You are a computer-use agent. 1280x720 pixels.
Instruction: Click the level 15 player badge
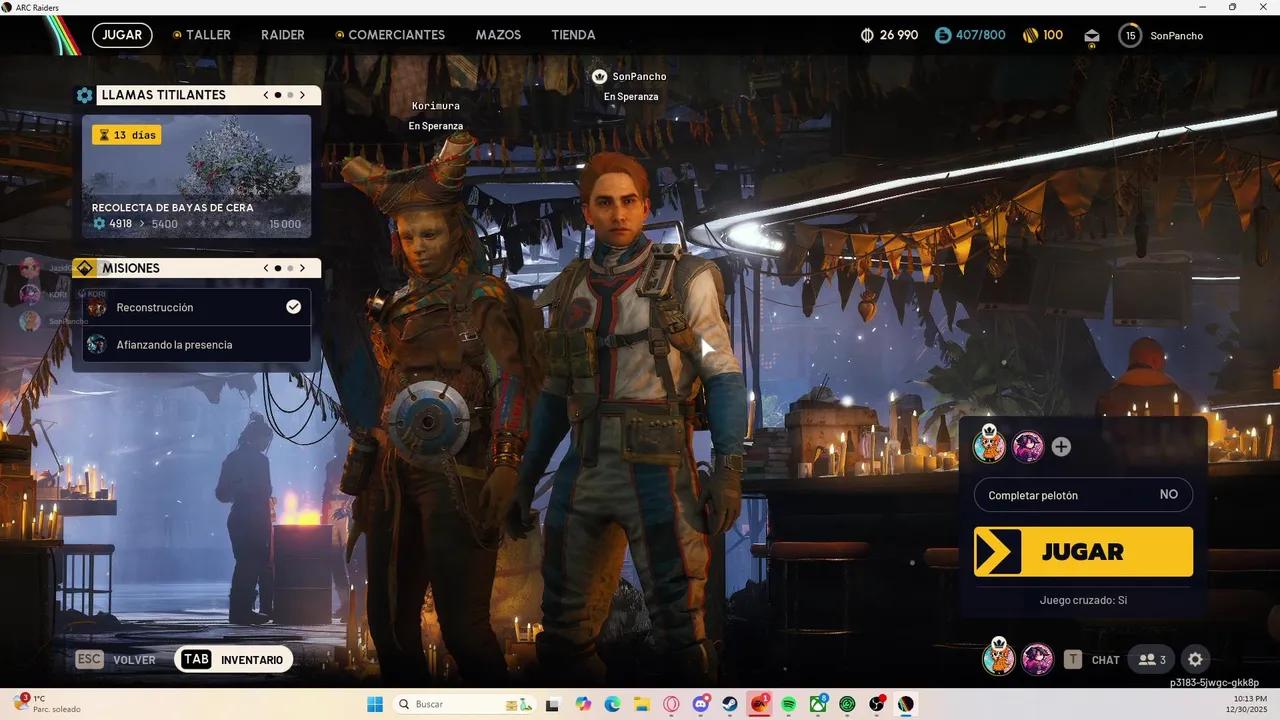pos(1130,35)
